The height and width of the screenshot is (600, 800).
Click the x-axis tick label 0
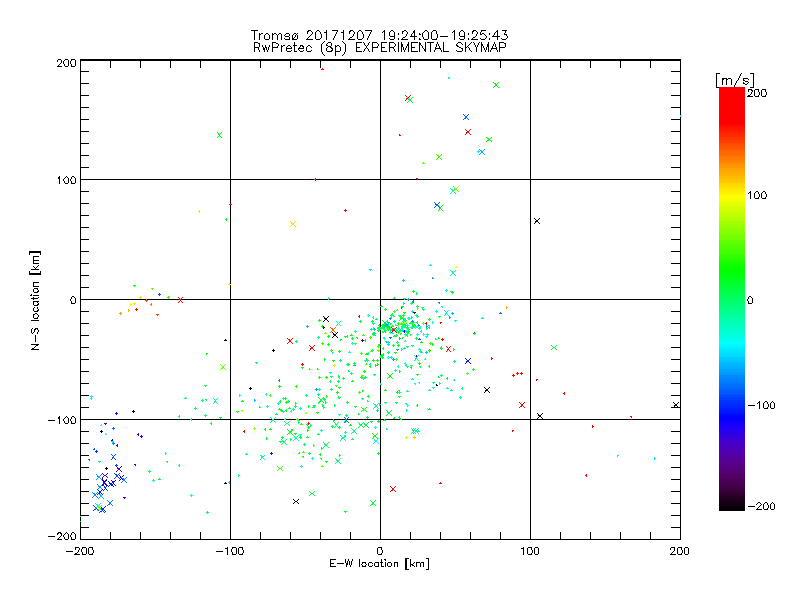click(x=380, y=551)
